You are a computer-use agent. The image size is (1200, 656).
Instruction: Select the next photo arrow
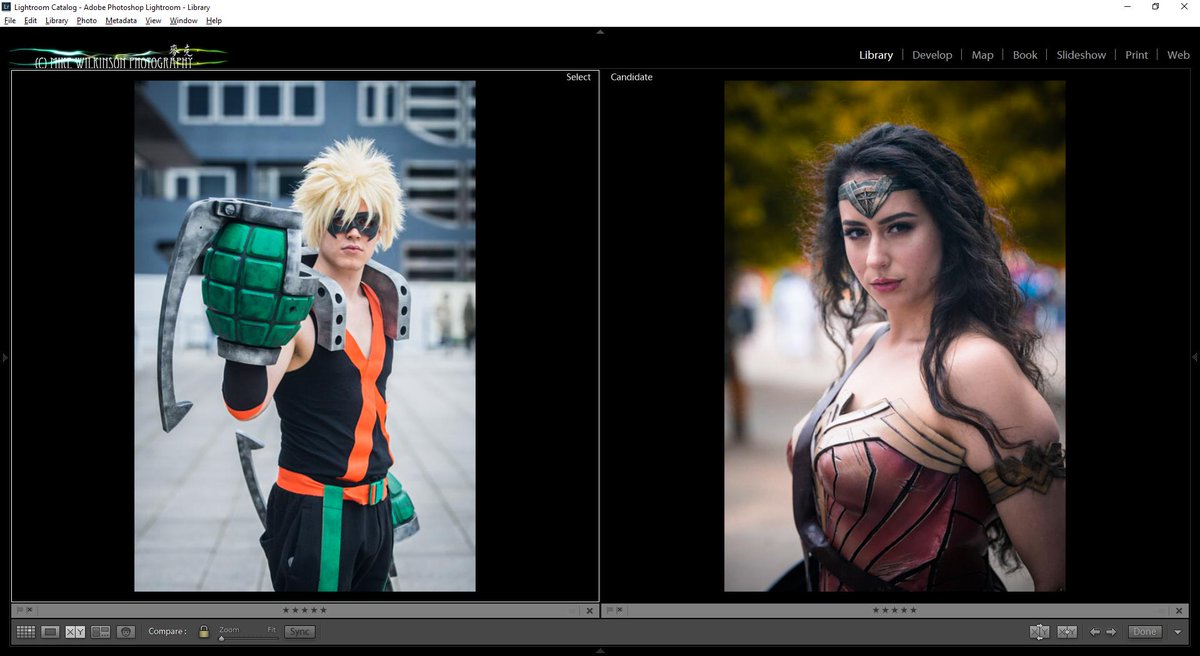coord(1111,632)
